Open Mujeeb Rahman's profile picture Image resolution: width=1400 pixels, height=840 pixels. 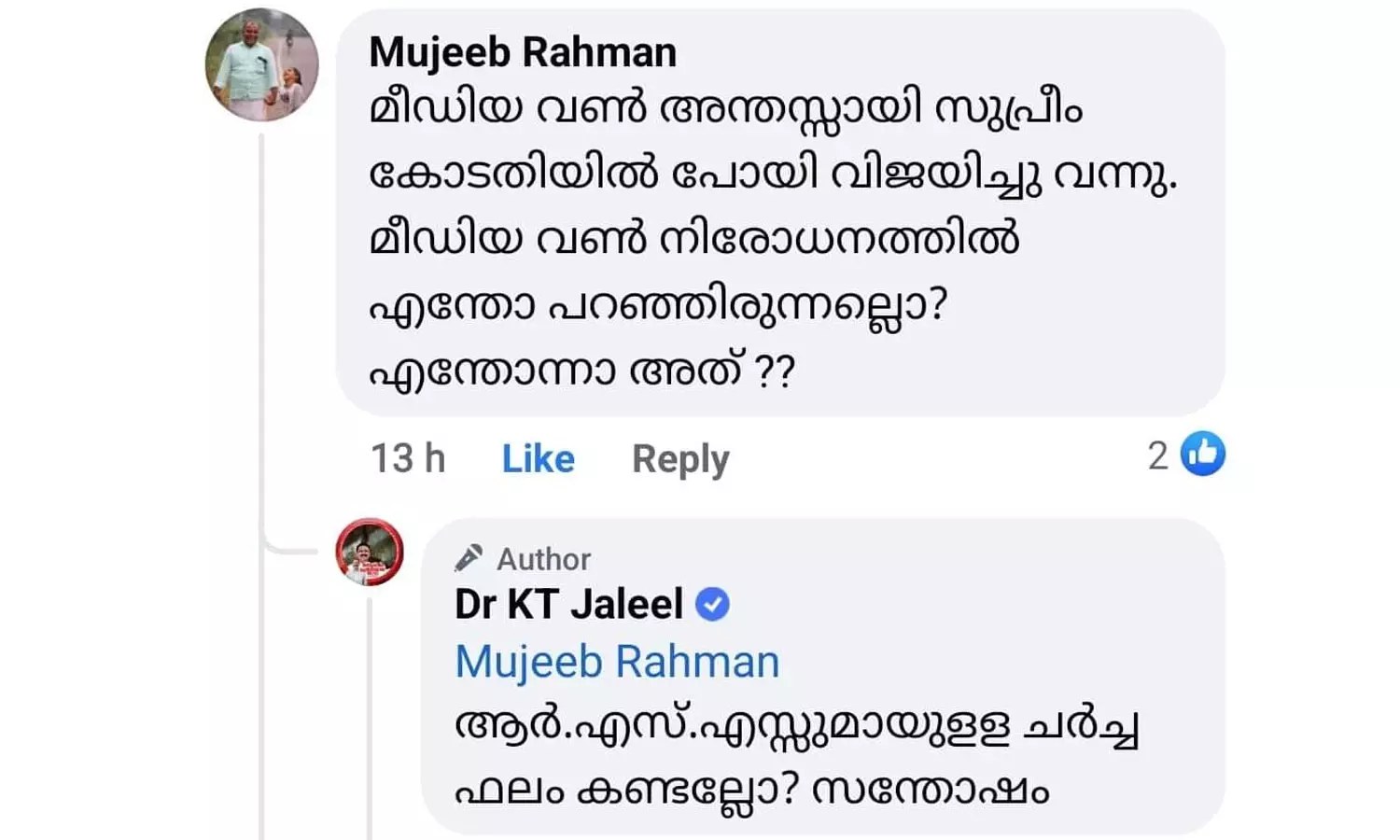[x=261, y=65]
